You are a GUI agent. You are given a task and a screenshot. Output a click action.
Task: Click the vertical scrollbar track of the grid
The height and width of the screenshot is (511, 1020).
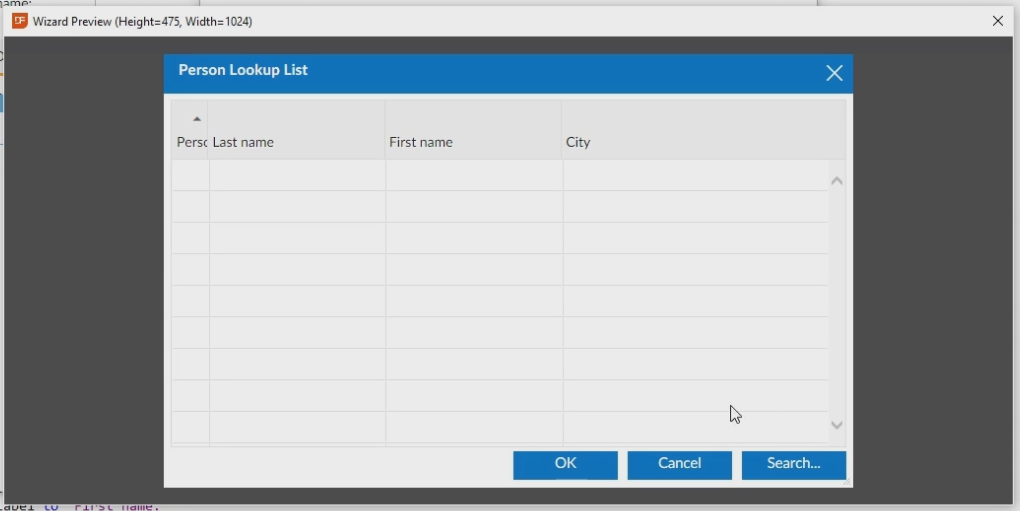click(x=837, y=300)
